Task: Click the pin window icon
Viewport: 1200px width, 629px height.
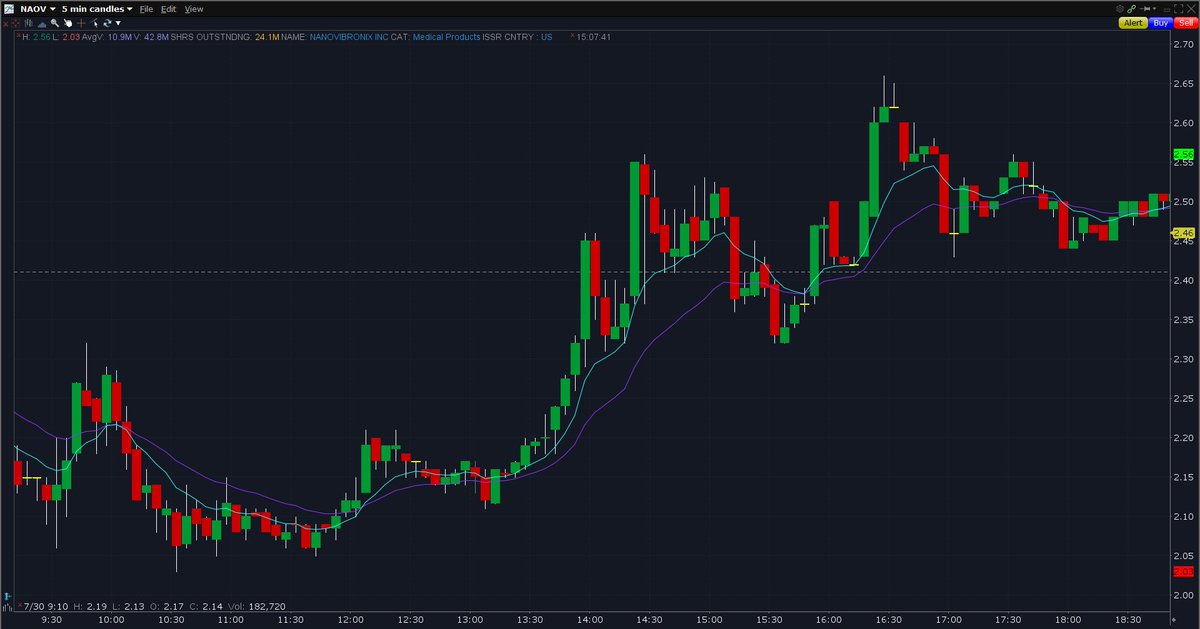Action: pos(1146,9)
